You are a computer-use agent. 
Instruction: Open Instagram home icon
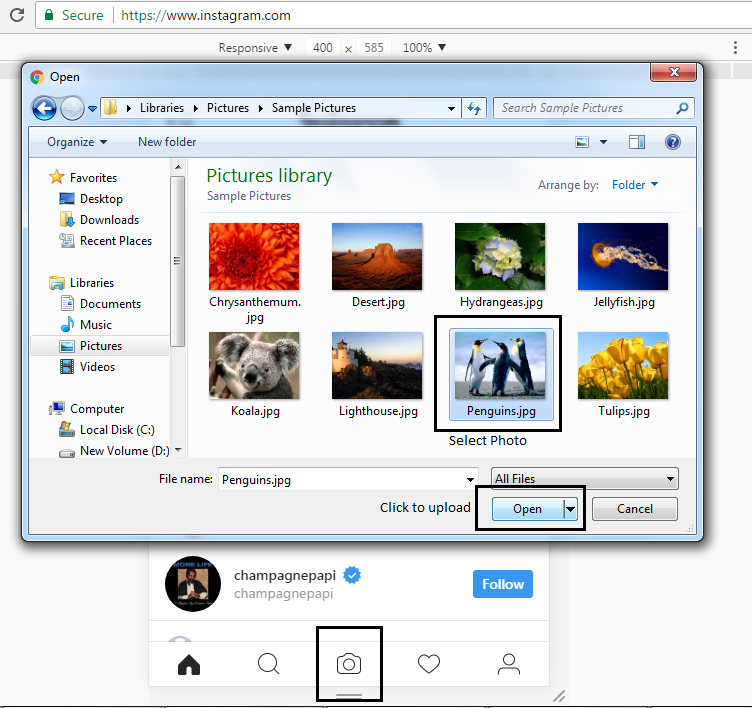coord(188,664)
